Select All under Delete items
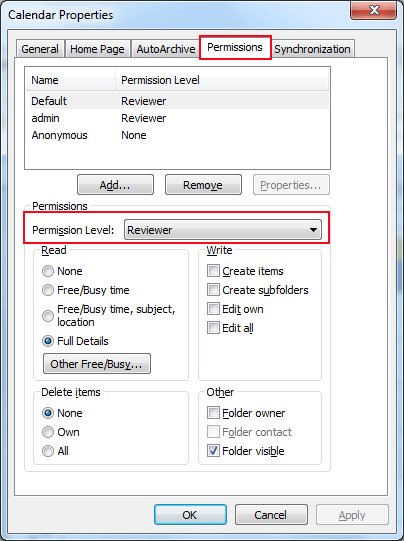Image resolution: width=404 pixels, height=541 pixels. (x=48, y=451)
